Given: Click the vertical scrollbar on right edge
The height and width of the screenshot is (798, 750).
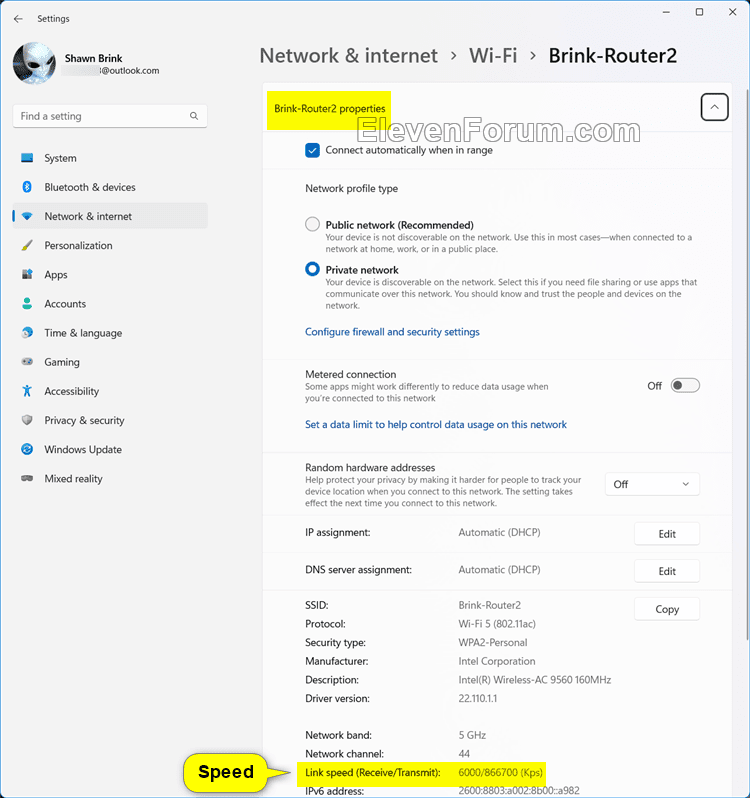Looking at the screenshot, I should tap(746, 364).
